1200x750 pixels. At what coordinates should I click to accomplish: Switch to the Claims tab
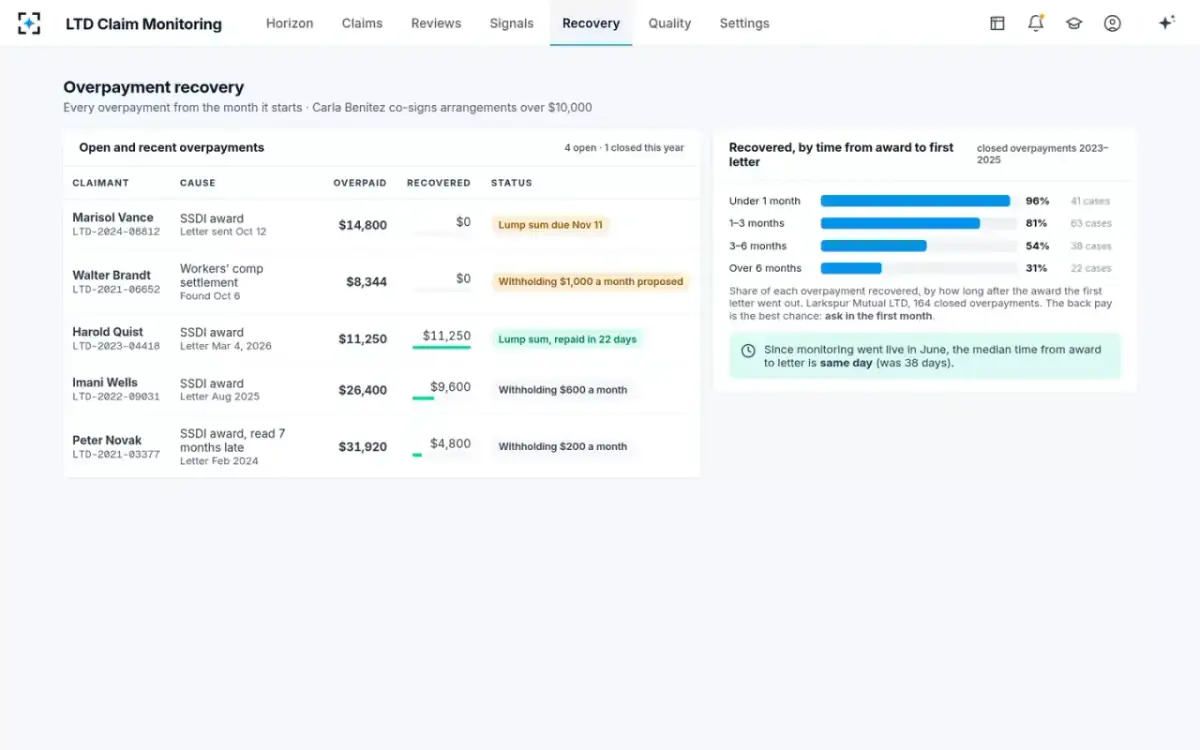tap(362, 23)
